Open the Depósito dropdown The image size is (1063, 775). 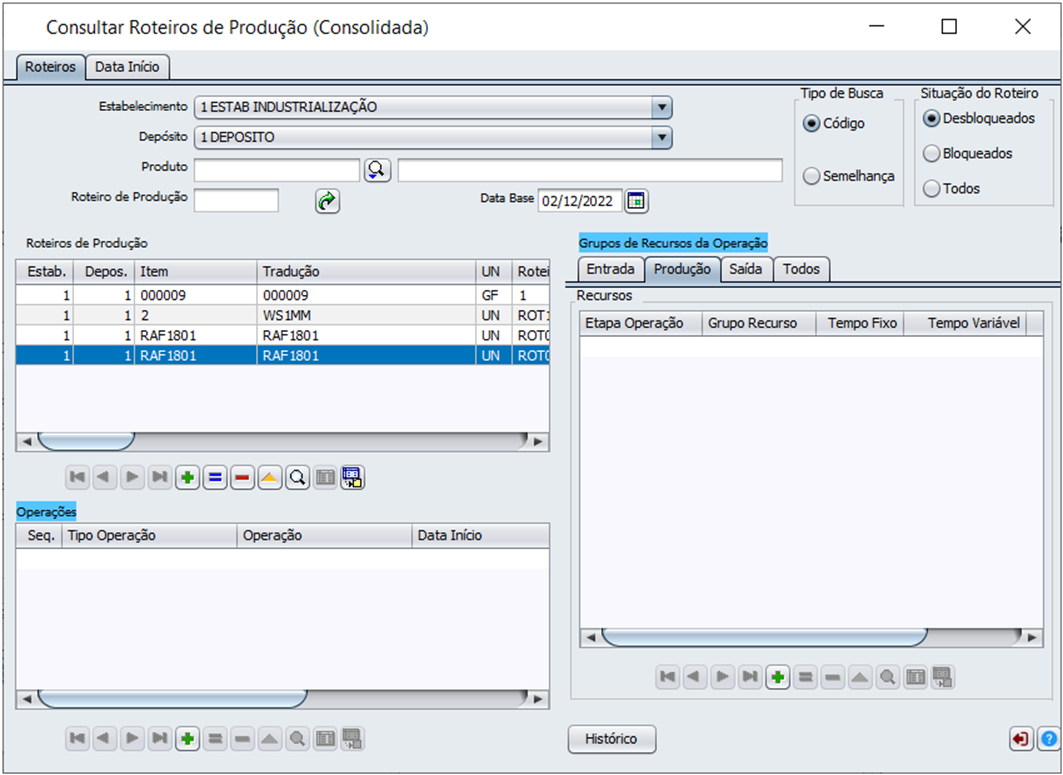(x=662, y=138)
